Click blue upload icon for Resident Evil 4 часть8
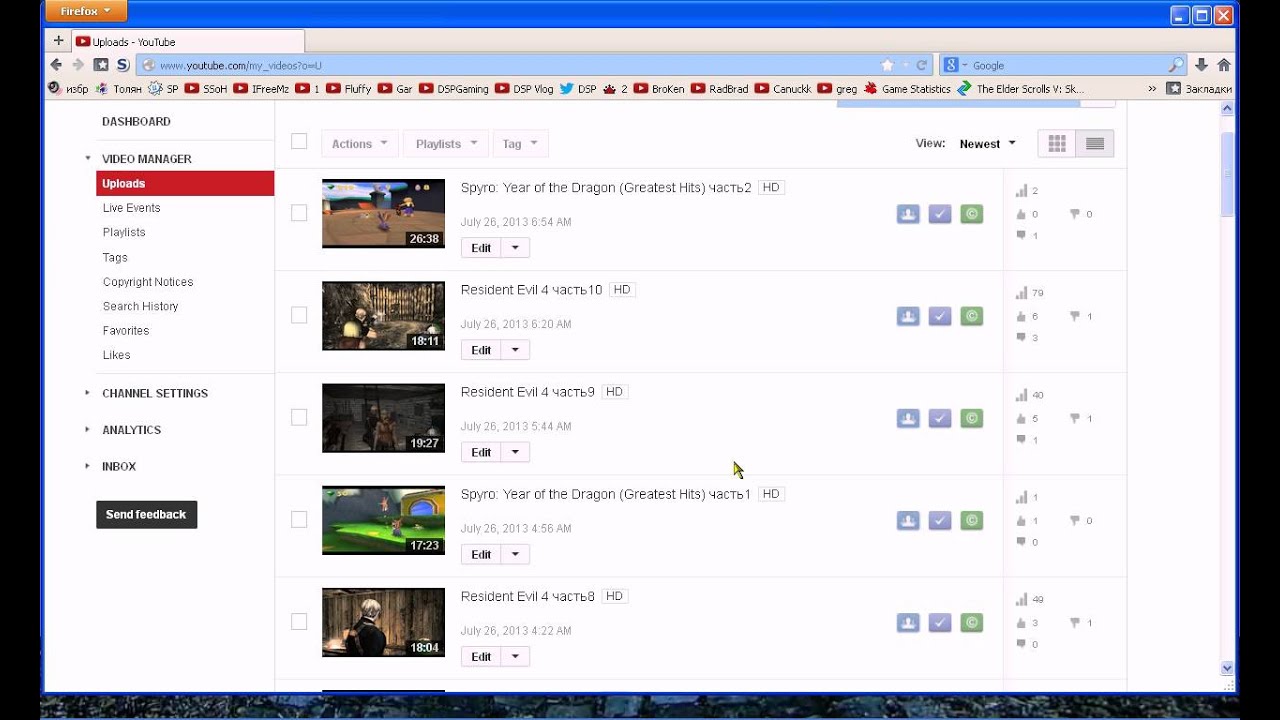This screenshot has height=720, width=1280. click(908, 623)
